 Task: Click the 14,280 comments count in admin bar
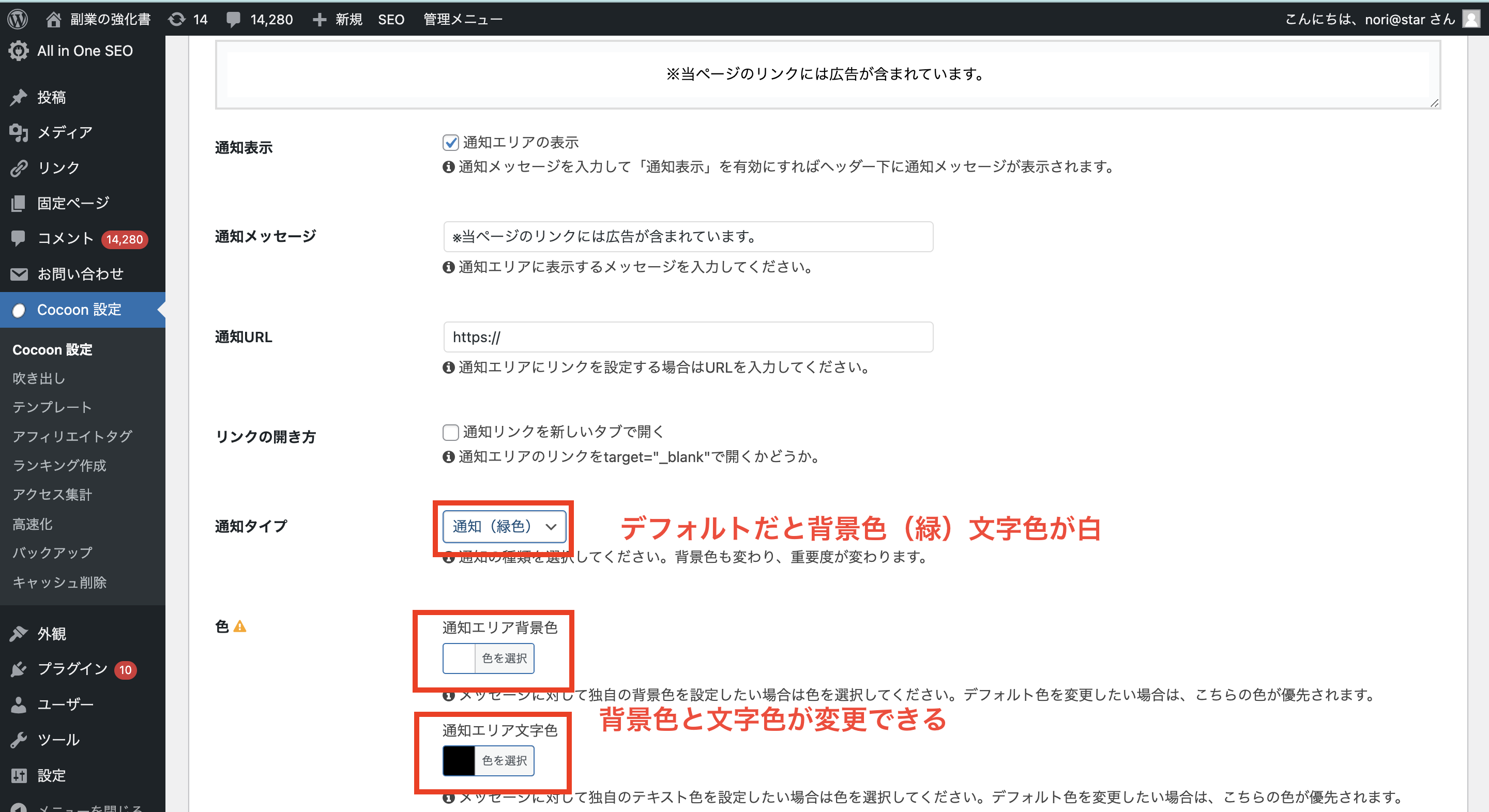tap(271, 19)
